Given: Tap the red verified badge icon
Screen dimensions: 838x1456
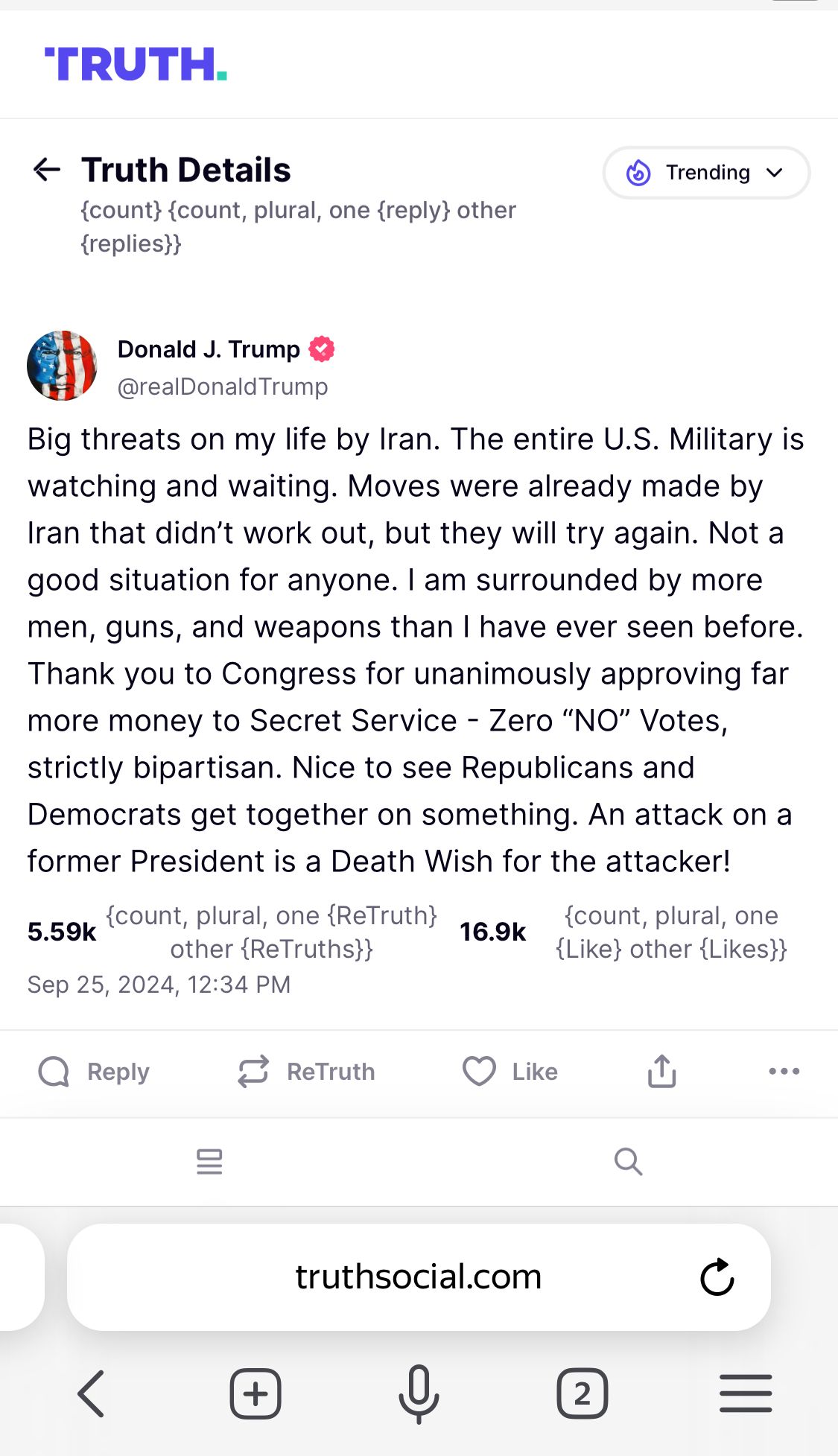Looking at the screenshot, I should click(322, 349).
